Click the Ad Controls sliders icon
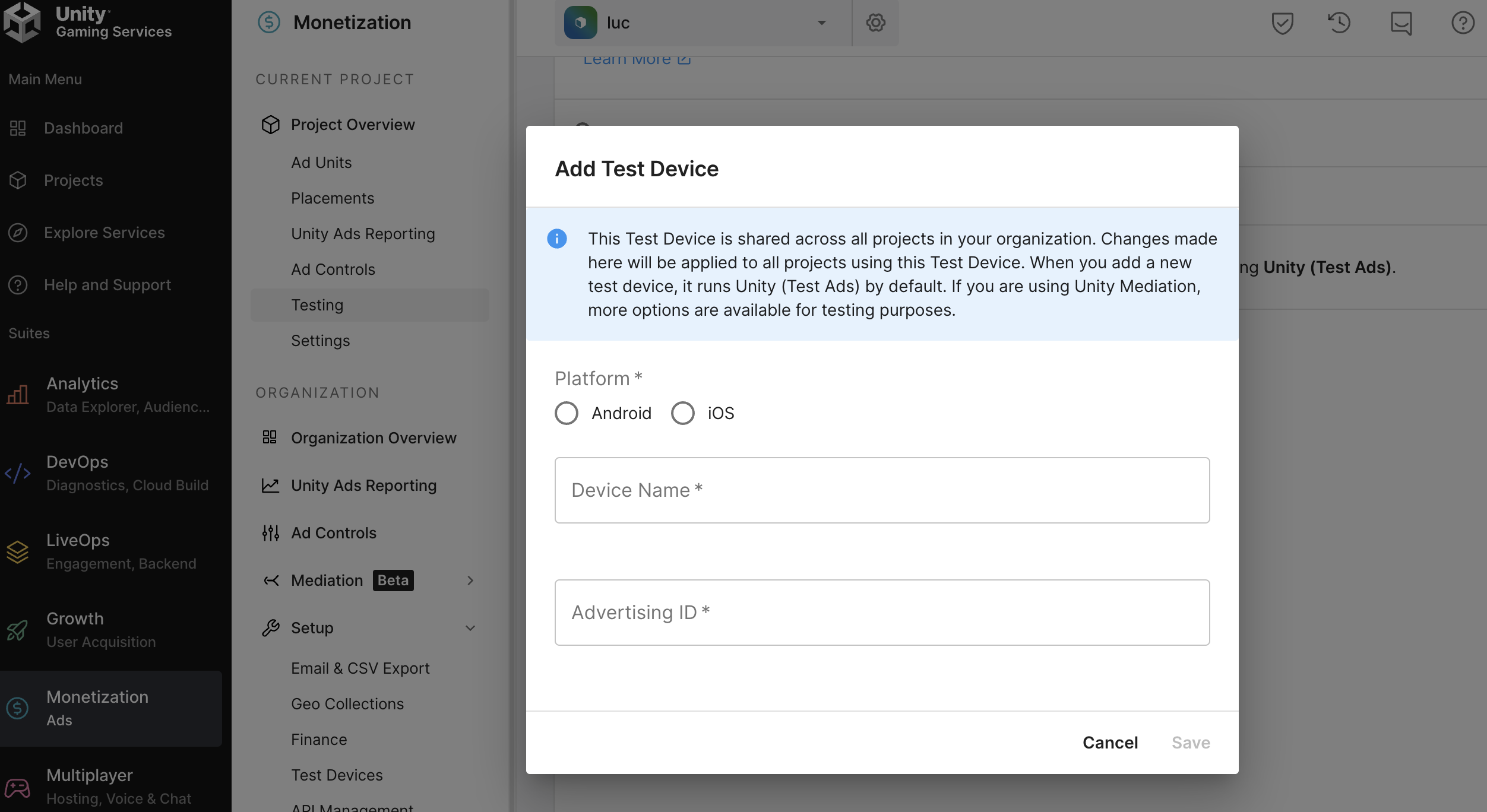1487x812 pixels. pos(271,533)
